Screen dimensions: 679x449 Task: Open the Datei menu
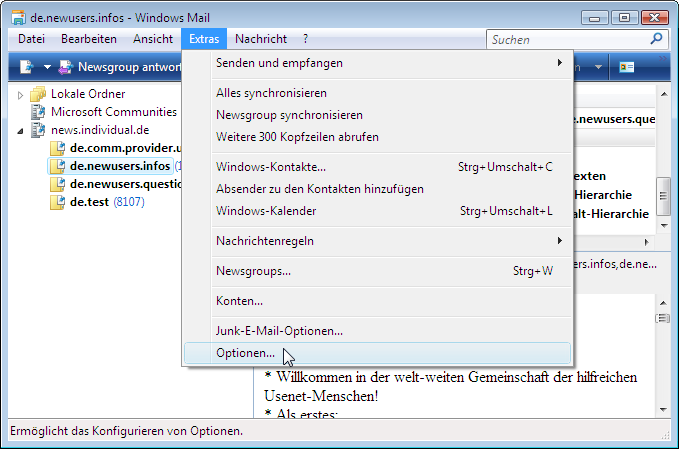(31, 39)
